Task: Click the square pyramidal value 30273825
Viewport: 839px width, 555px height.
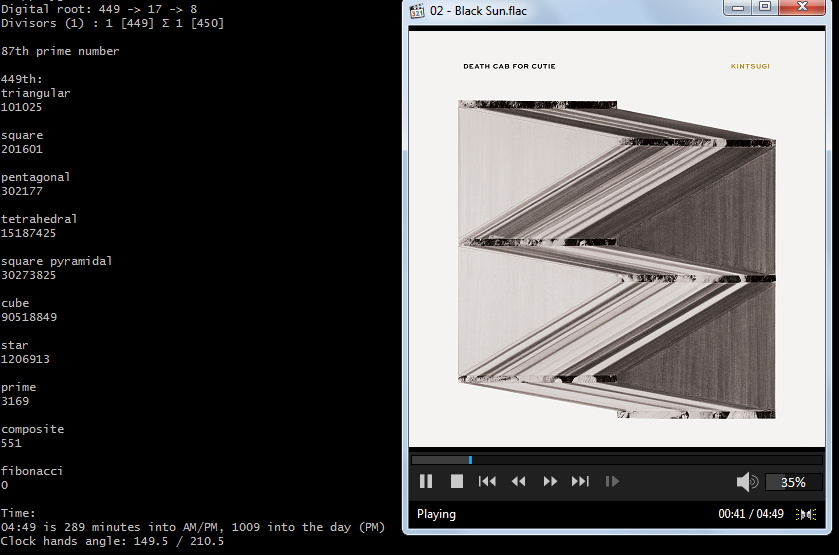Action: tap(28, 275)
